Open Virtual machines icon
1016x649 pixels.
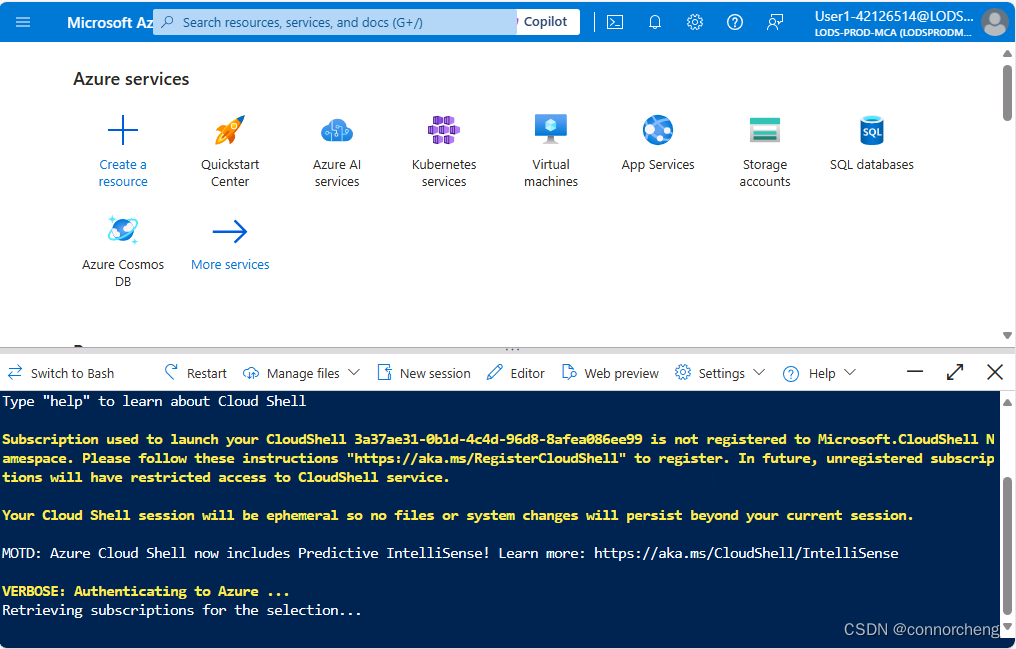551,129
